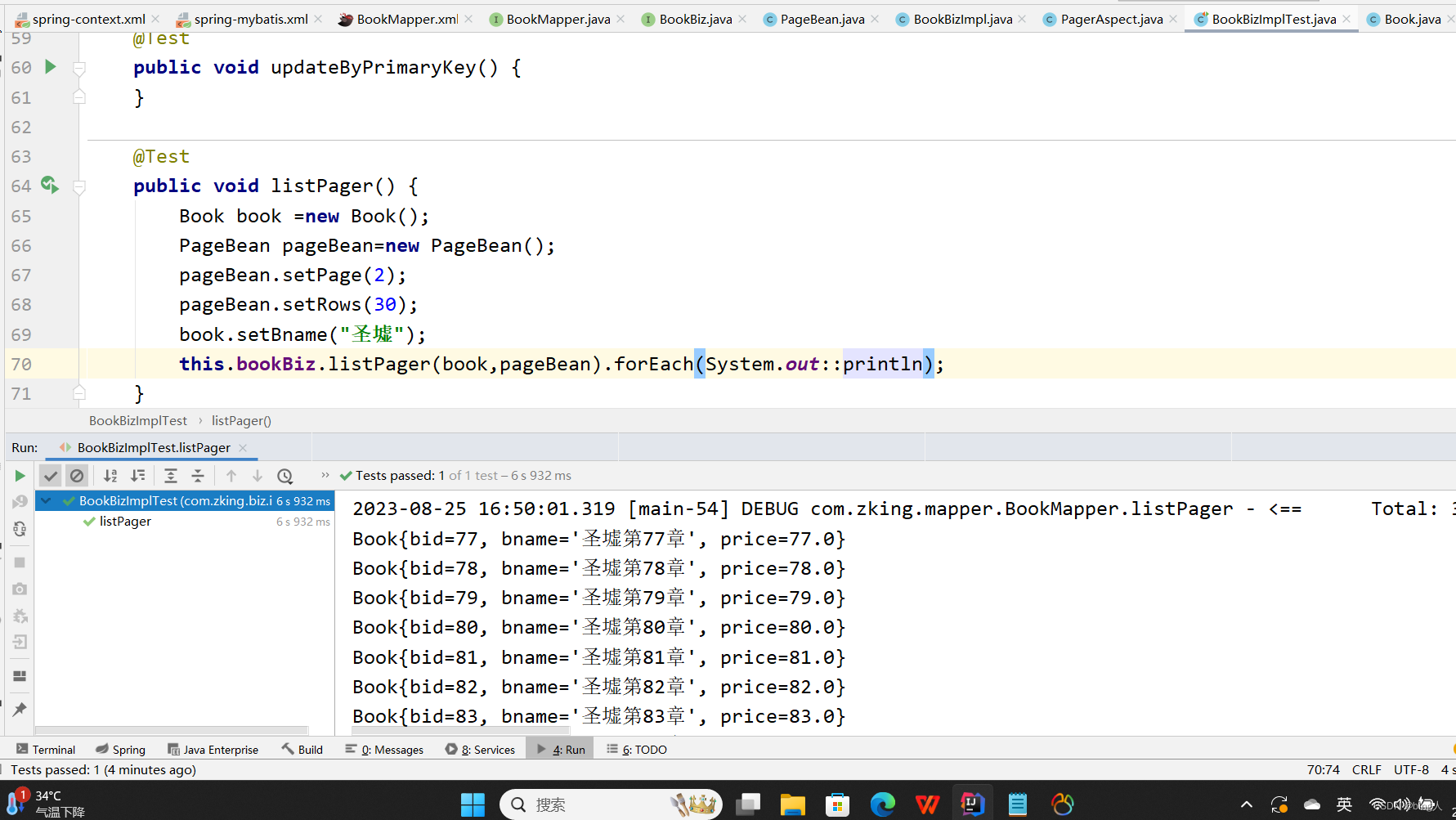Switch to the BookBiz.java tab
This screenshot has width=1456, height=820.
695,19
